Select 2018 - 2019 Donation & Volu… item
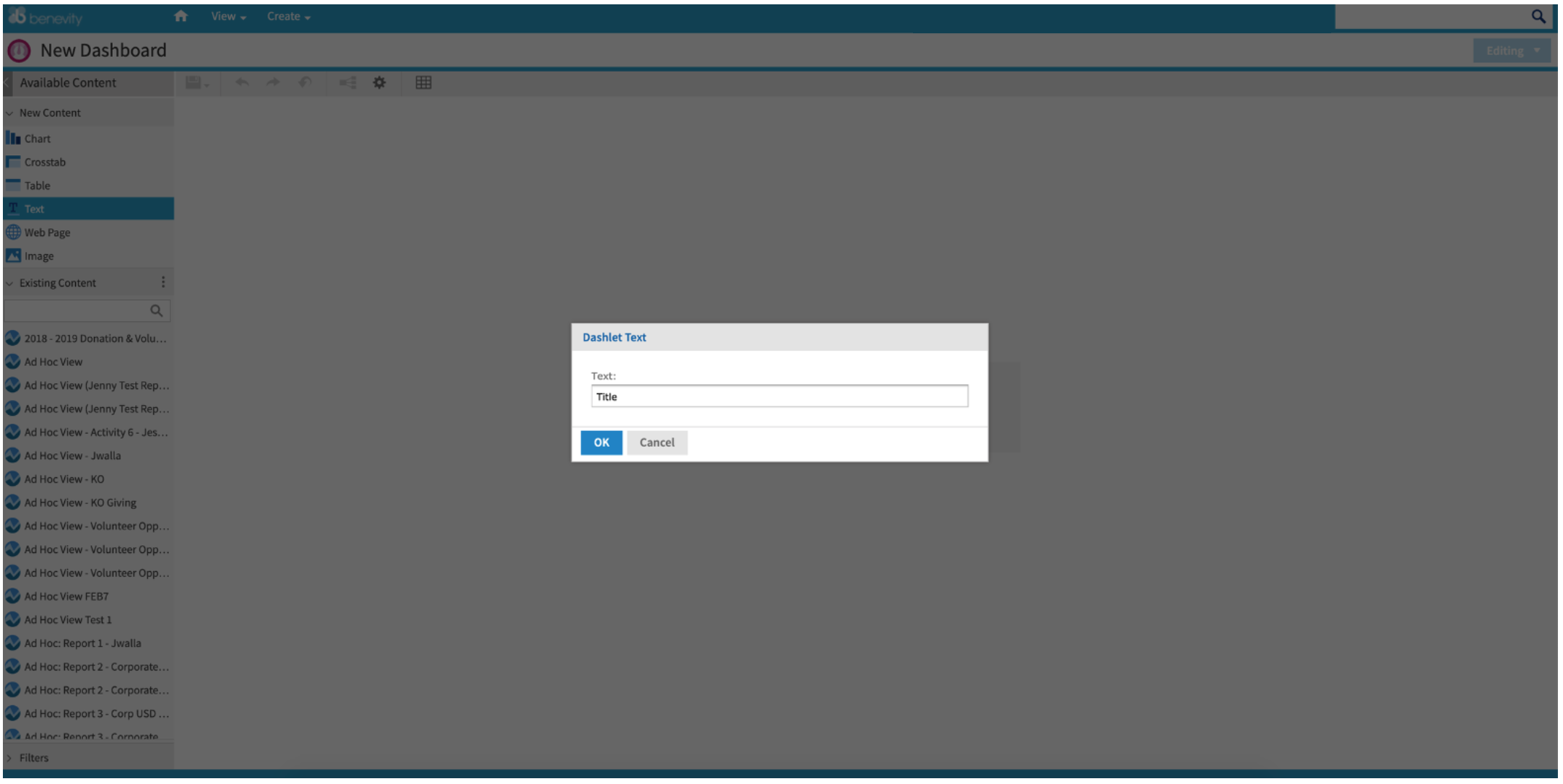The image size is (1563, 784). (88, 339)
